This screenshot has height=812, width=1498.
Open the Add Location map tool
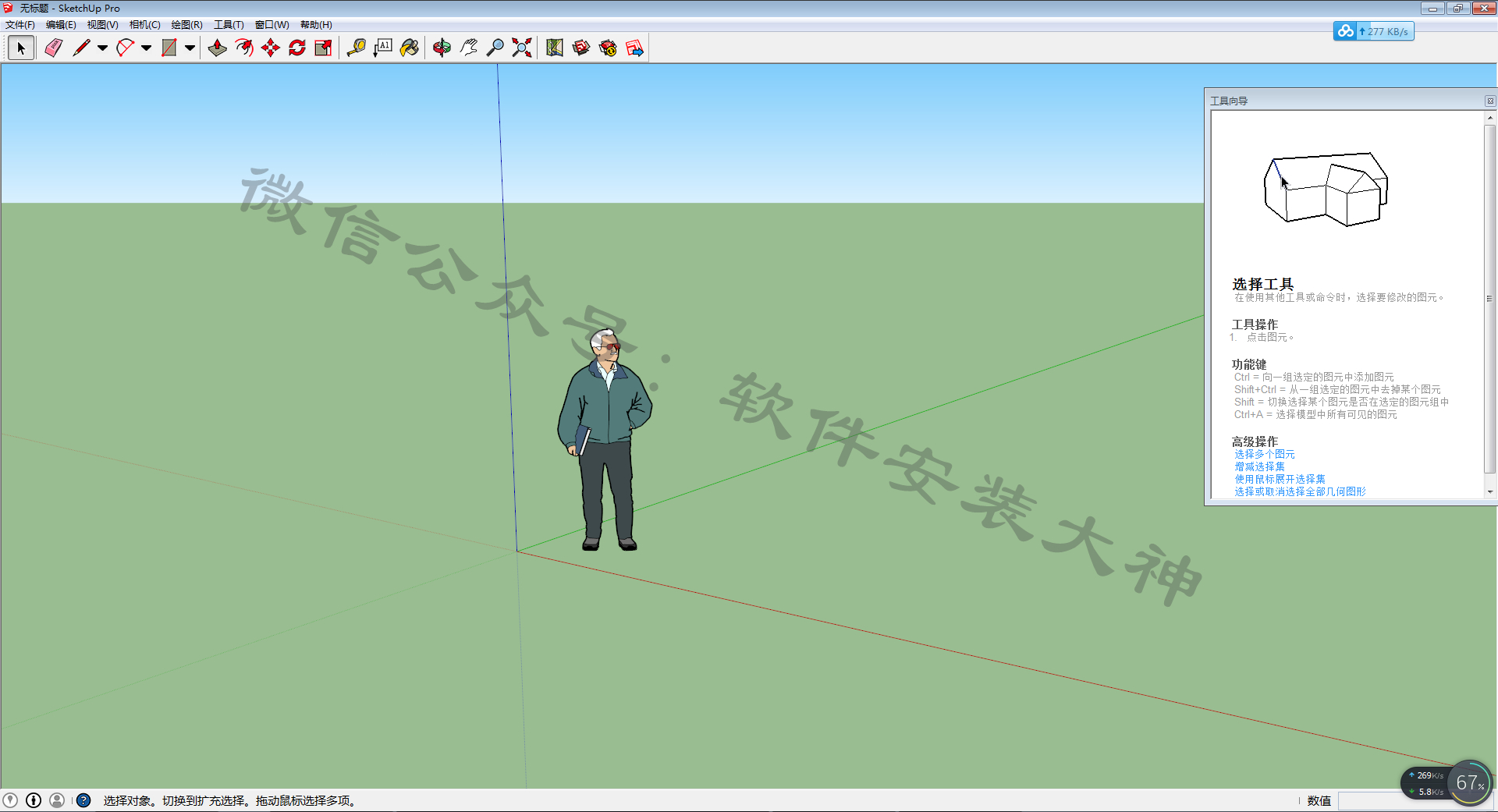tap(555, 48)
